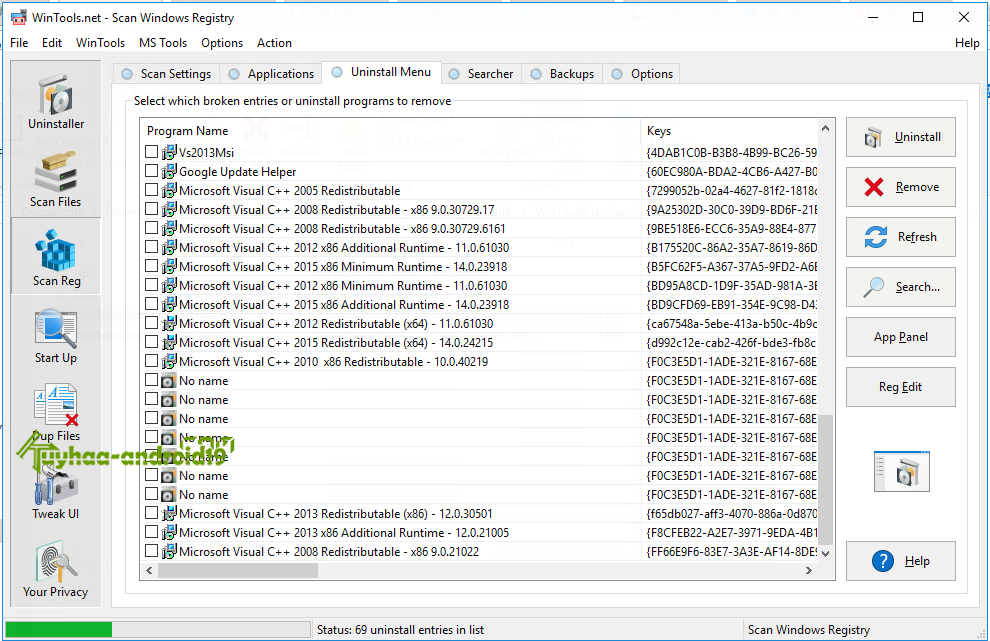Click key {4DAB1C0B-B3B8-4B99-BC26-59 cell

coord(731,152)
